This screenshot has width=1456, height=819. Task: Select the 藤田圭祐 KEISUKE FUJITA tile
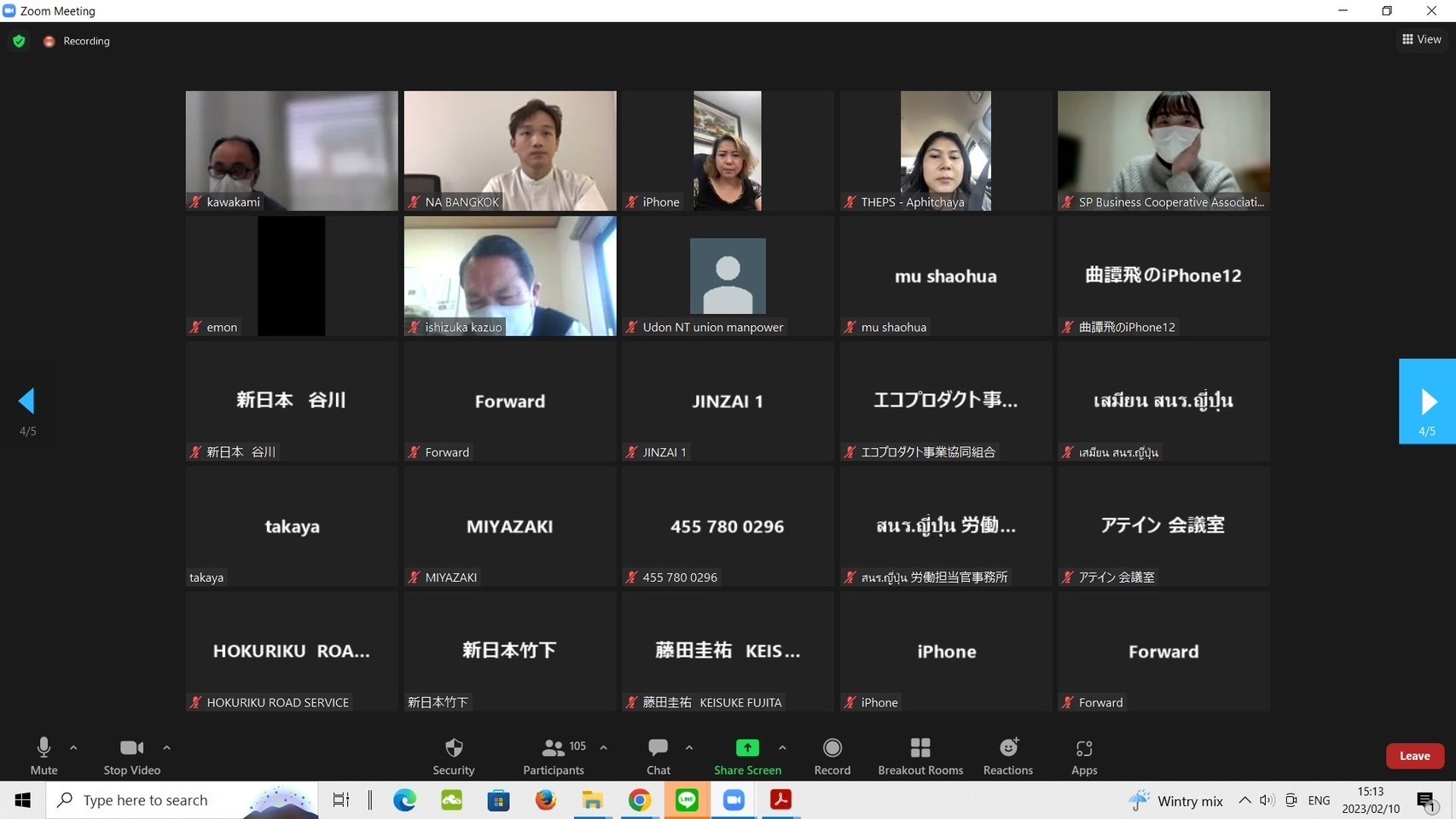(728, 651)
